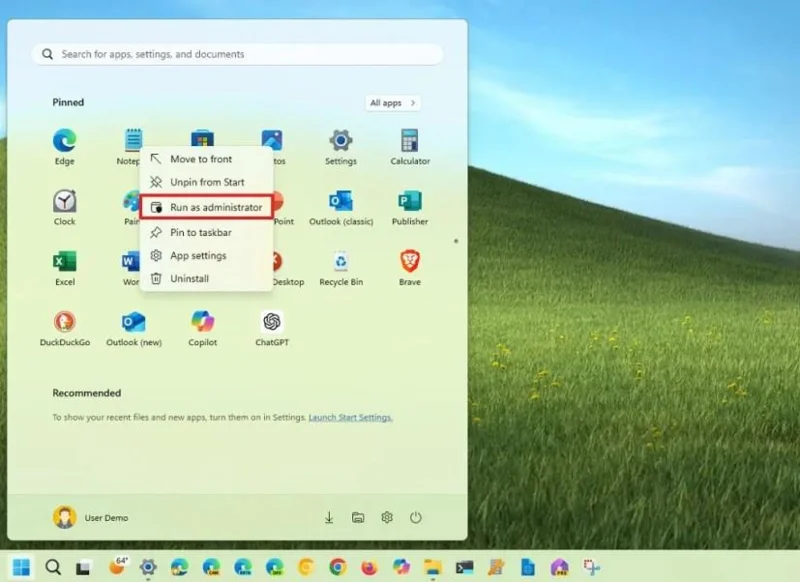Open Snipping Tool on the taskbar
This screenshot has width=800, height=582.
point(592,567)
